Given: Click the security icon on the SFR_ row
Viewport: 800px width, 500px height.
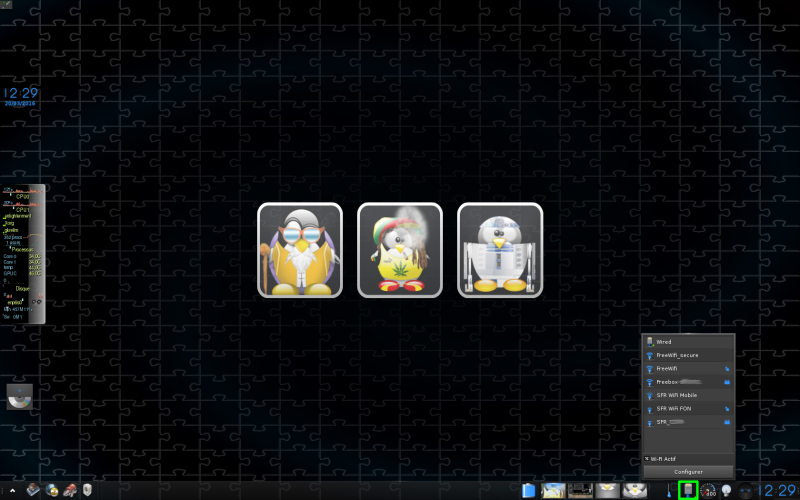Looking at the screenshot, I should (x=727, y=422).
